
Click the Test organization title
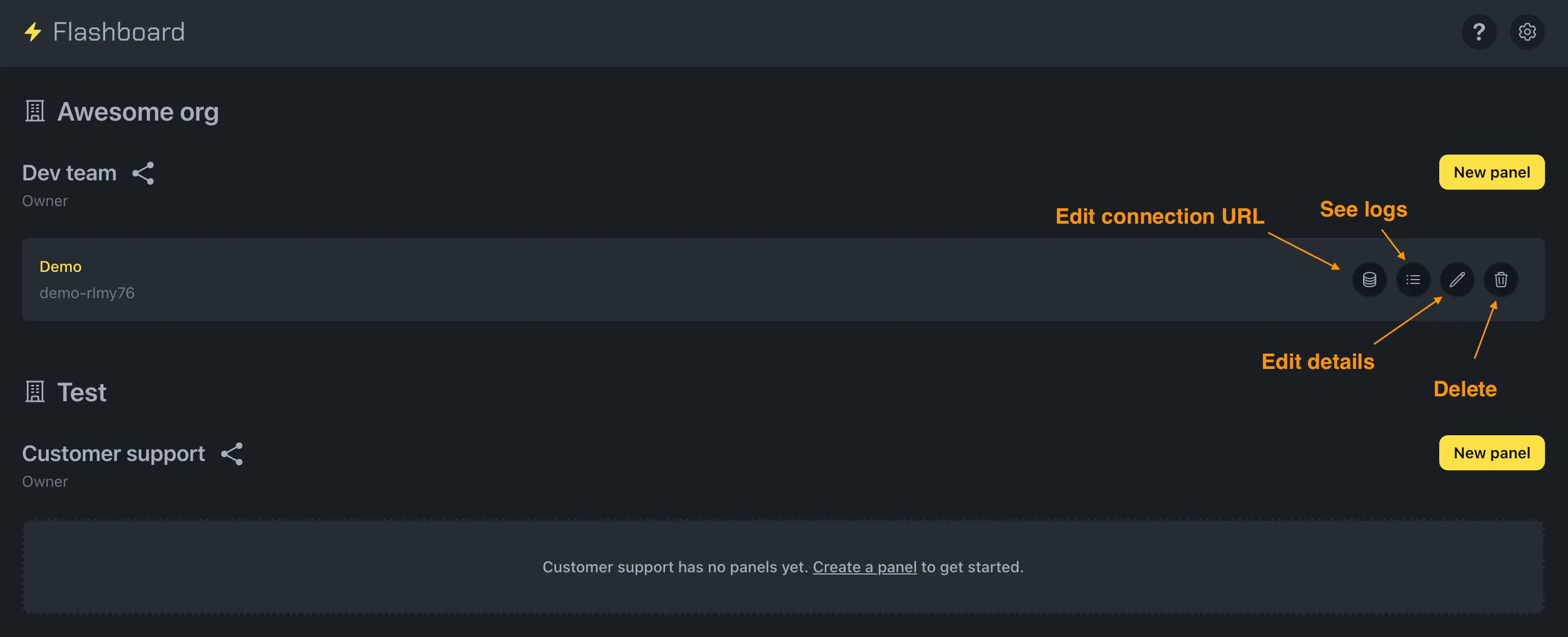(x=82, y=391)
